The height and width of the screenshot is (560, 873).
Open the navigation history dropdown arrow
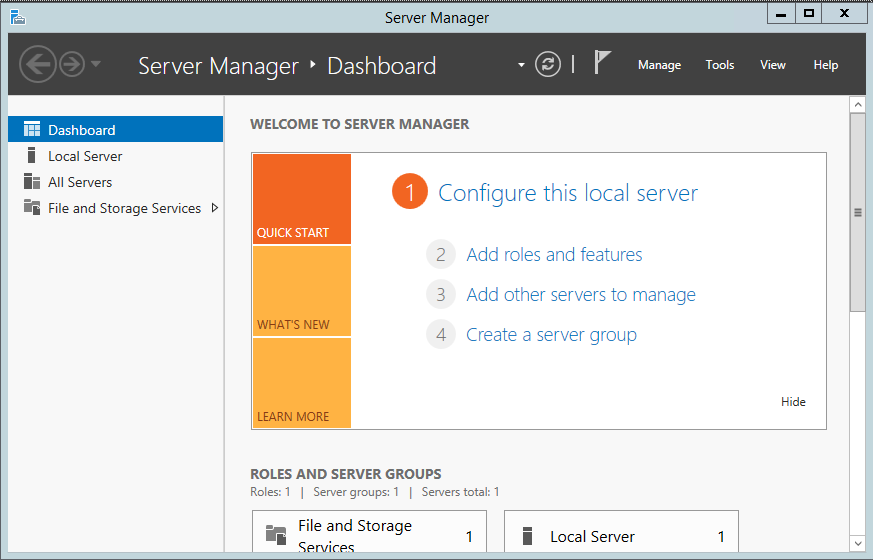pos(95,64)
